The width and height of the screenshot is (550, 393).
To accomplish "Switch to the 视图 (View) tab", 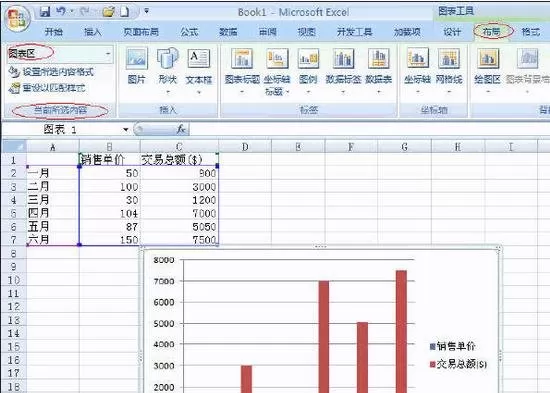I will [307, 32].
